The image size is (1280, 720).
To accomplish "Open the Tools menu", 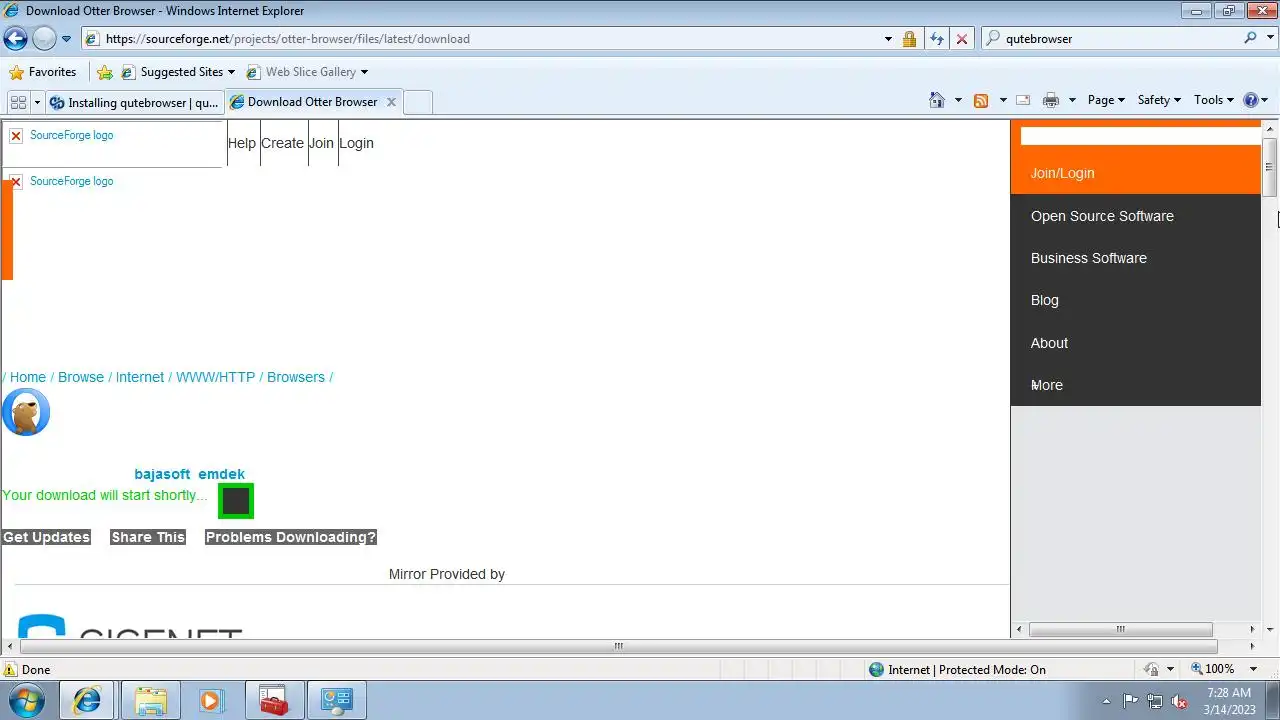I will pyautogui.click(x=1214, y=100).
